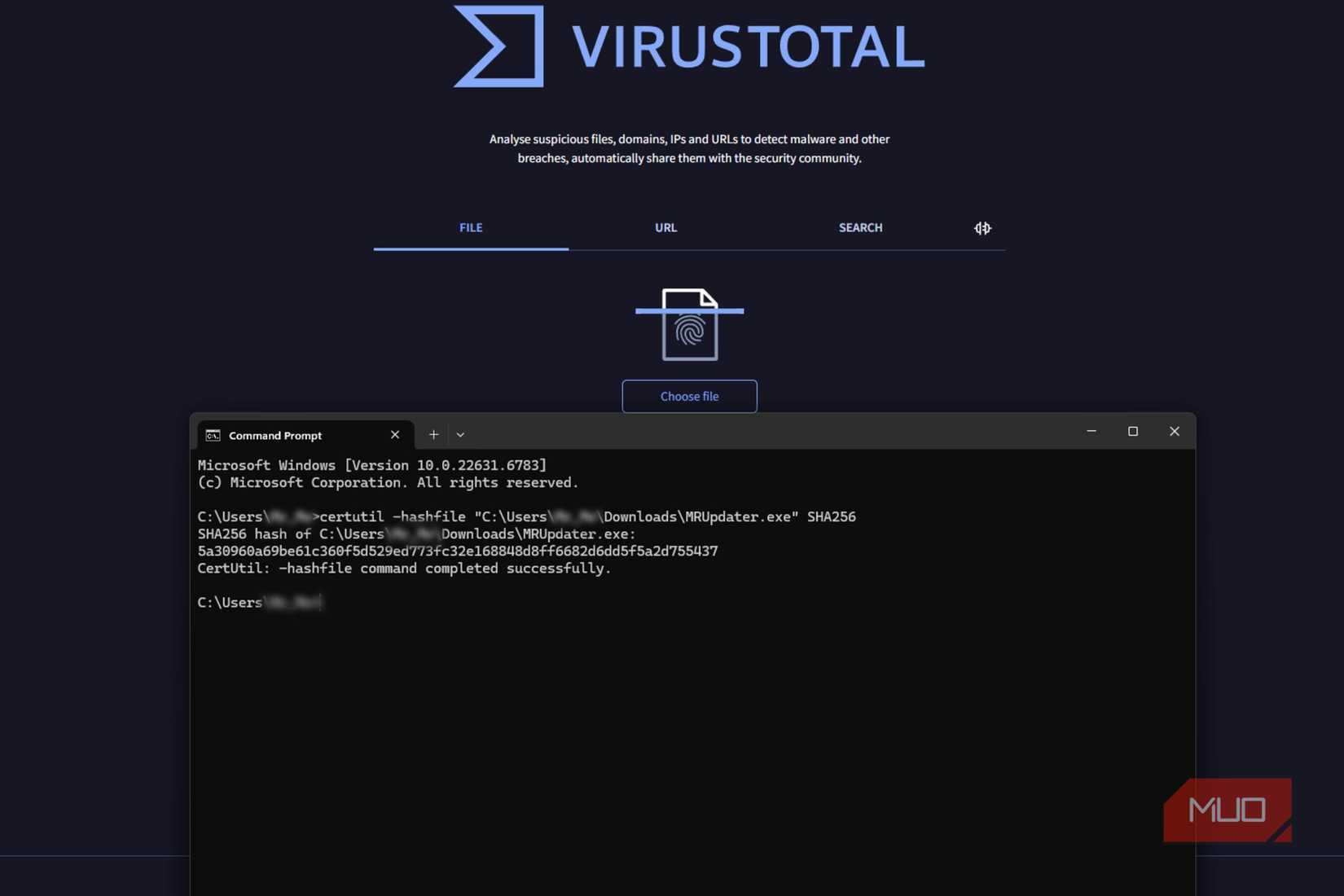The width and height of the screenshot is (1344, 896).
Task: Click the Command Prompt icon in the tab
Action: tap(213, 435)
